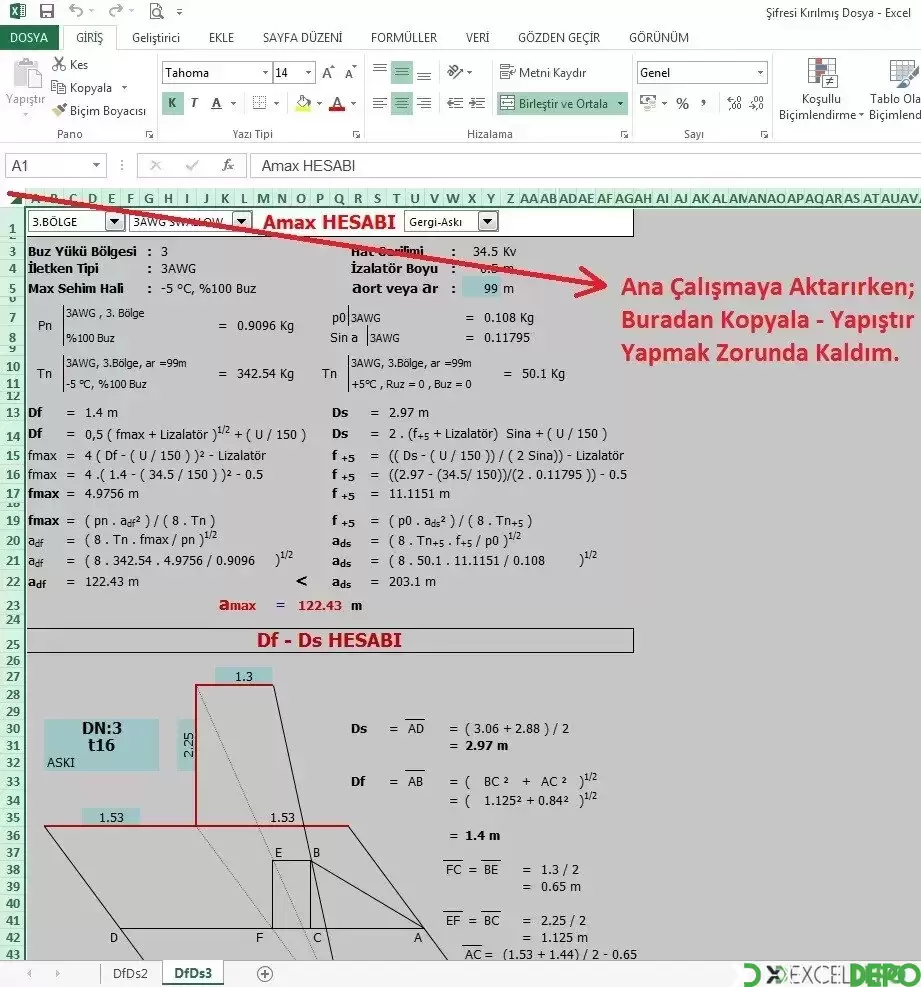The height and width of the screenshot is (987, 921).
Task: Click the Kes (cut) scissors icon
Action: 59,64
